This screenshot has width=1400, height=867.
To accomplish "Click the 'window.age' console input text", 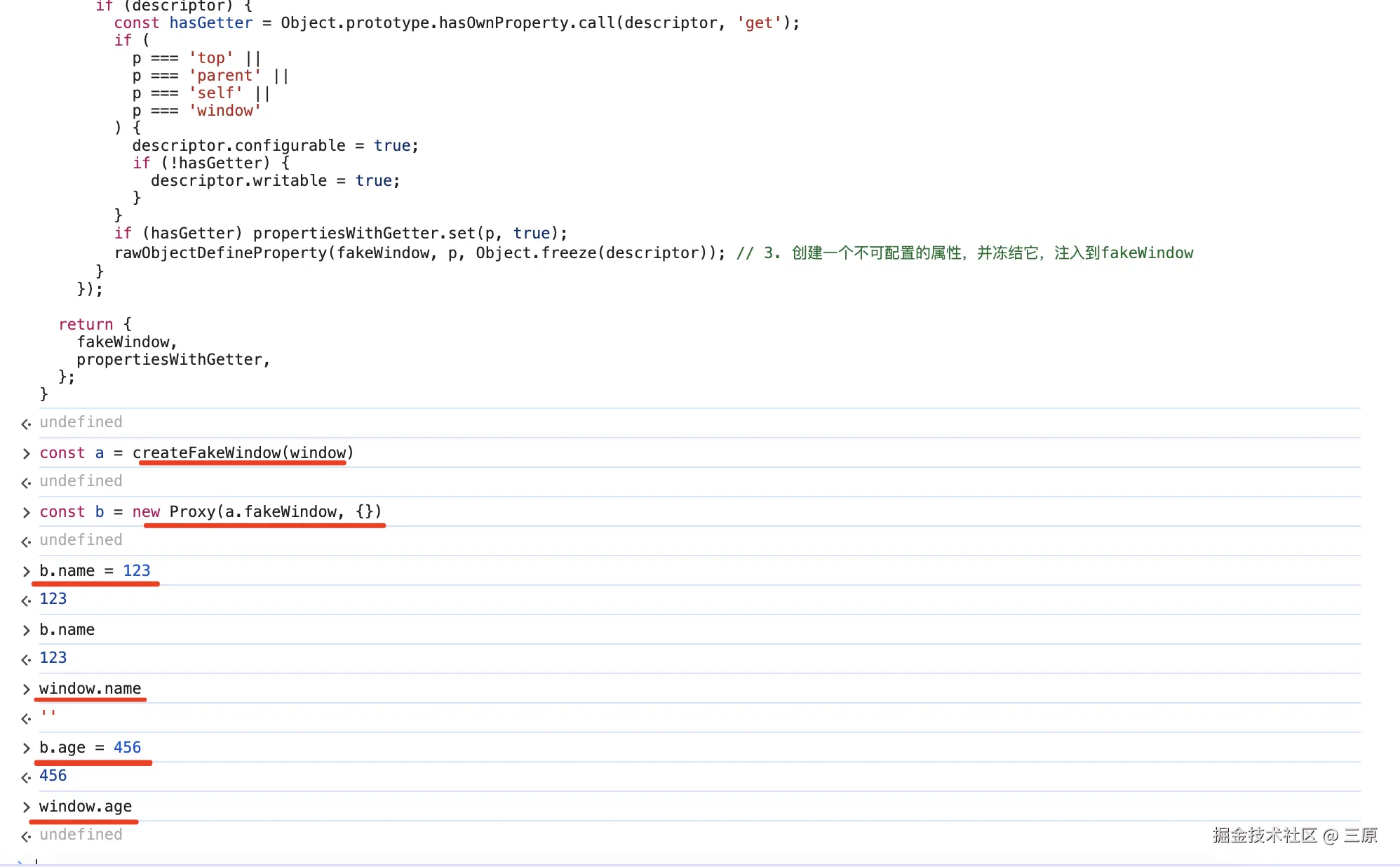I will click(x=85, y=807).
